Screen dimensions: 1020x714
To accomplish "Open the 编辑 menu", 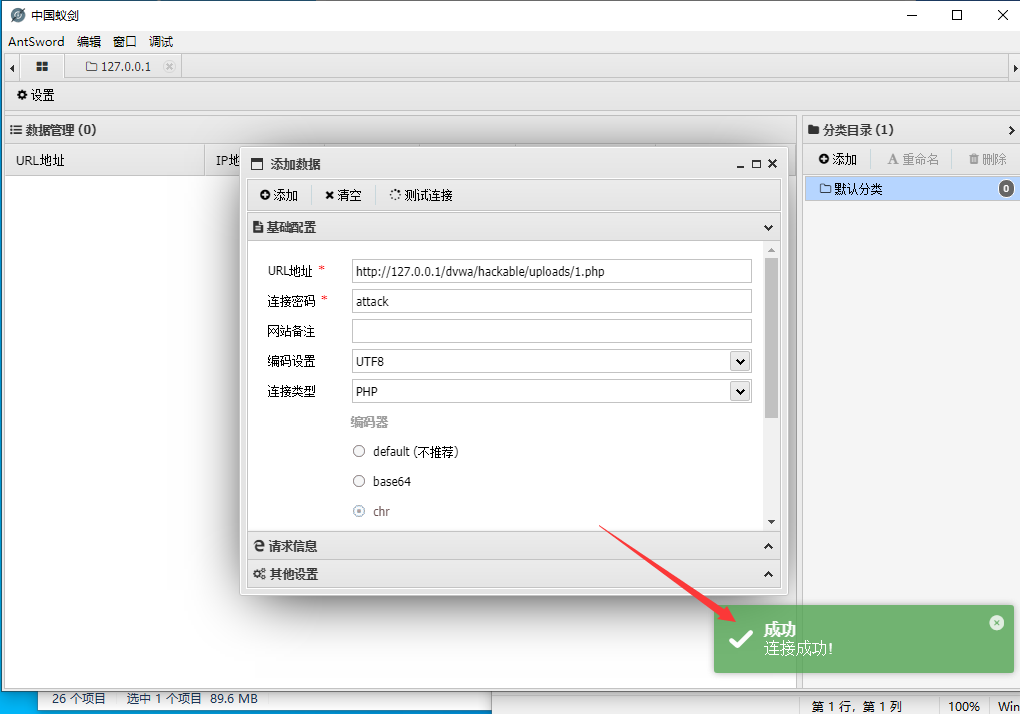I will pyautogui.click(x=89, y=42).
